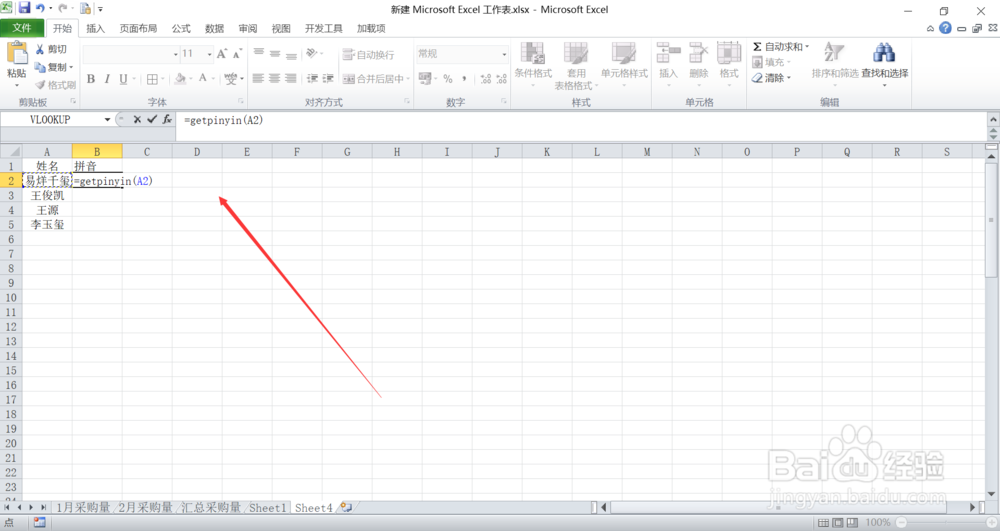Viewport: 1000px width, 531px height.
Task: Click the Undo arrow icon
Action: [x=41, y=8]
